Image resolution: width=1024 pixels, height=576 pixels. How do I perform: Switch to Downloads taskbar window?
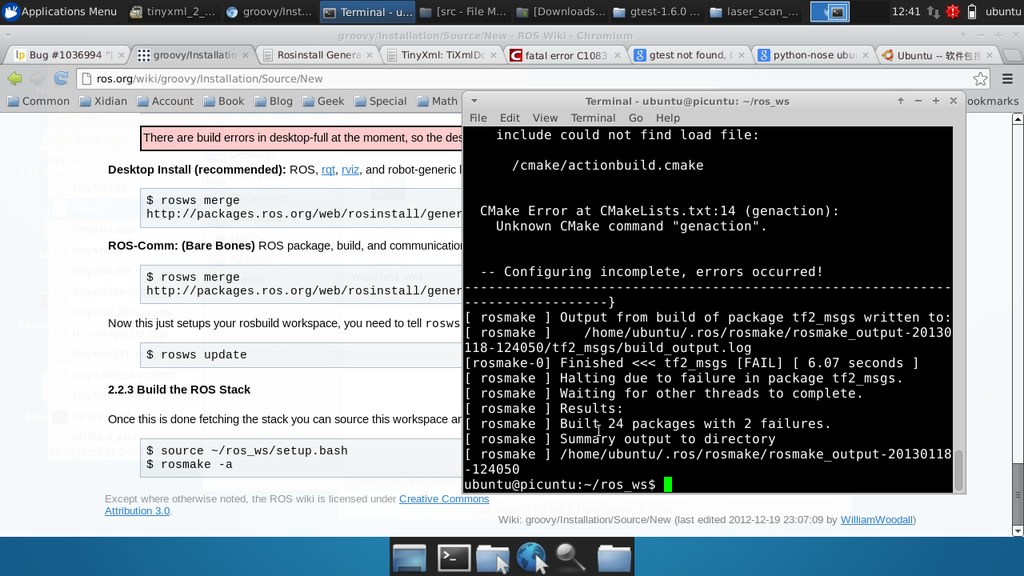point(560,12)
